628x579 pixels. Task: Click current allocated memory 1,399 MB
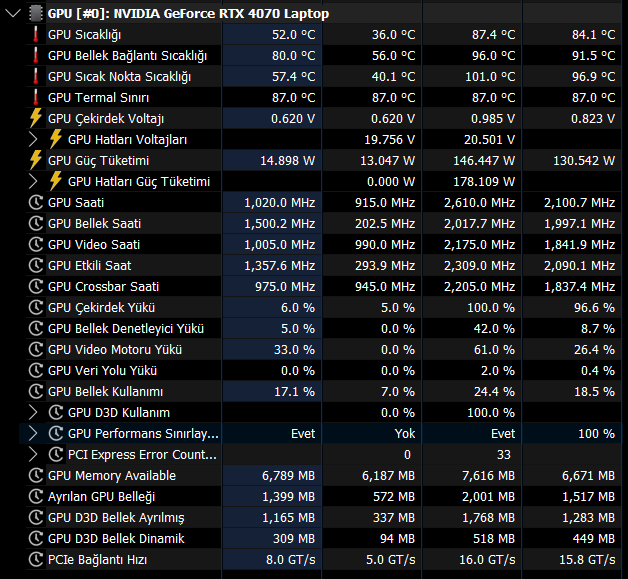tap(288, 497)
